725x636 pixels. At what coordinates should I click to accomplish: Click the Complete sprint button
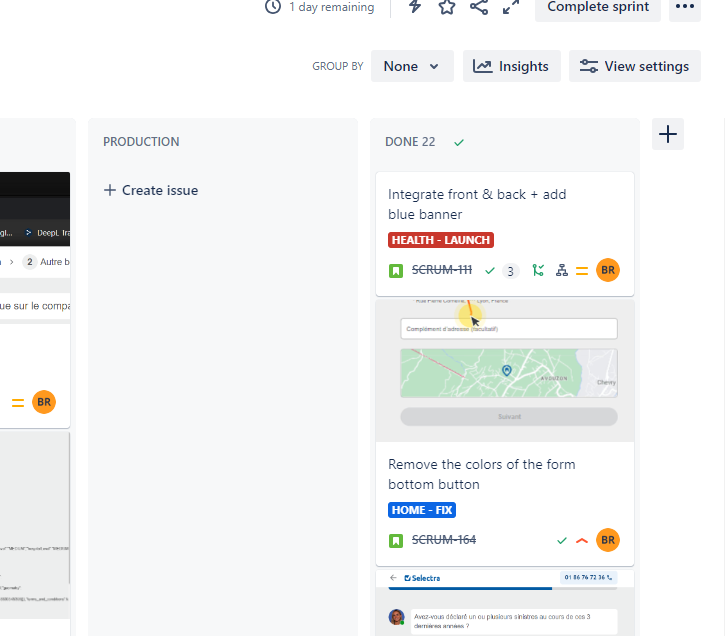[598, 7]
